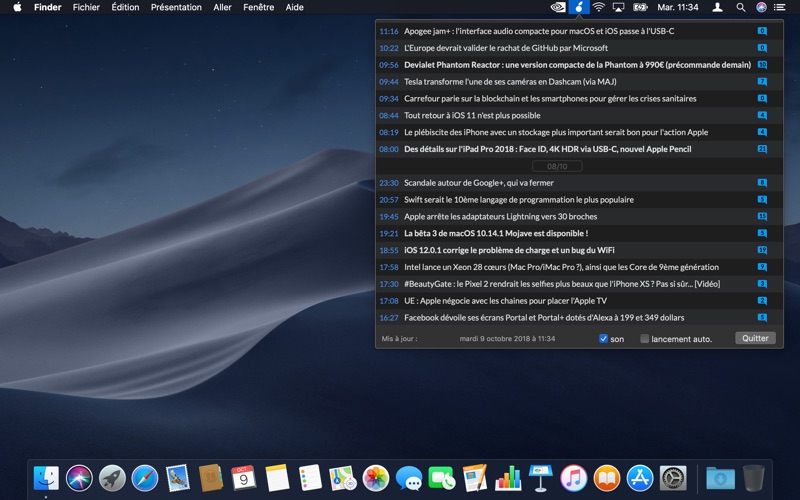Open comments for iOS 12.0.1 WiFi bug article
800x500 pixels.
pyautogui.click(x=762, y=250)
